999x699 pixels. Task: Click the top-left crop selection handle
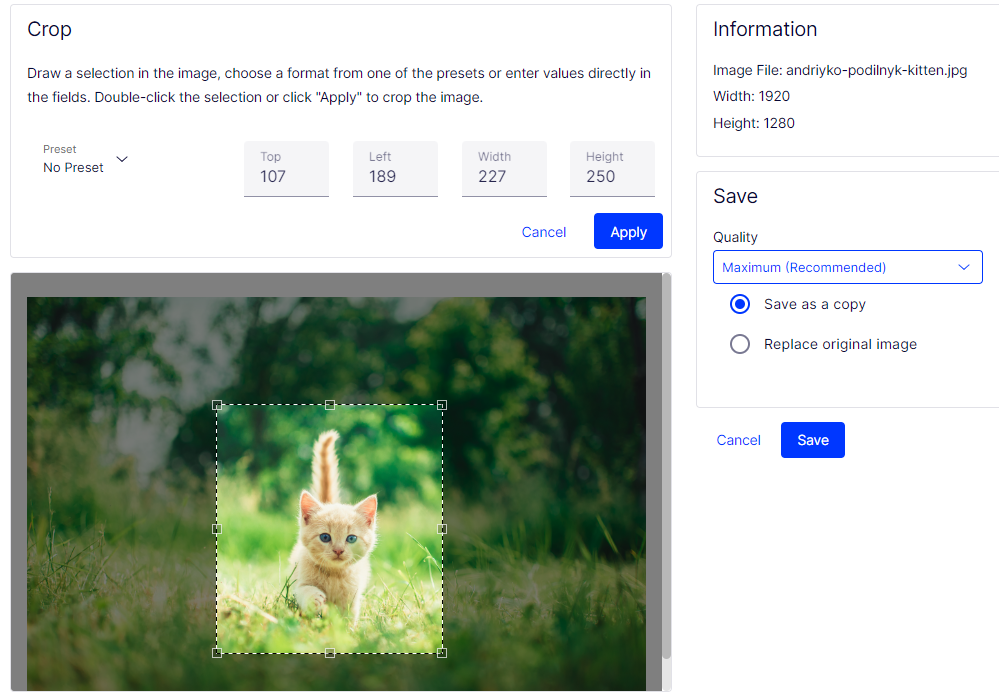click(217, 405)
